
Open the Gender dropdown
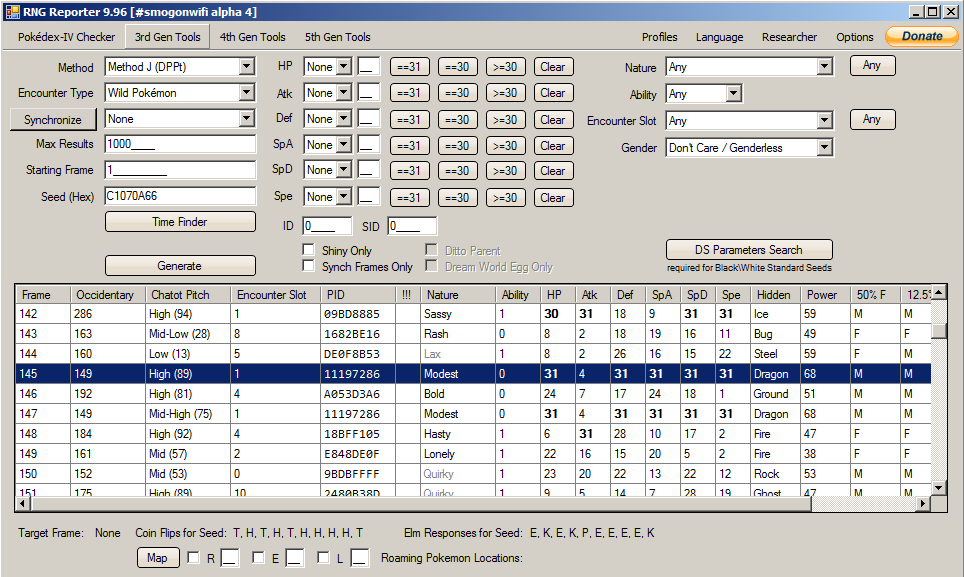(824, 148)
